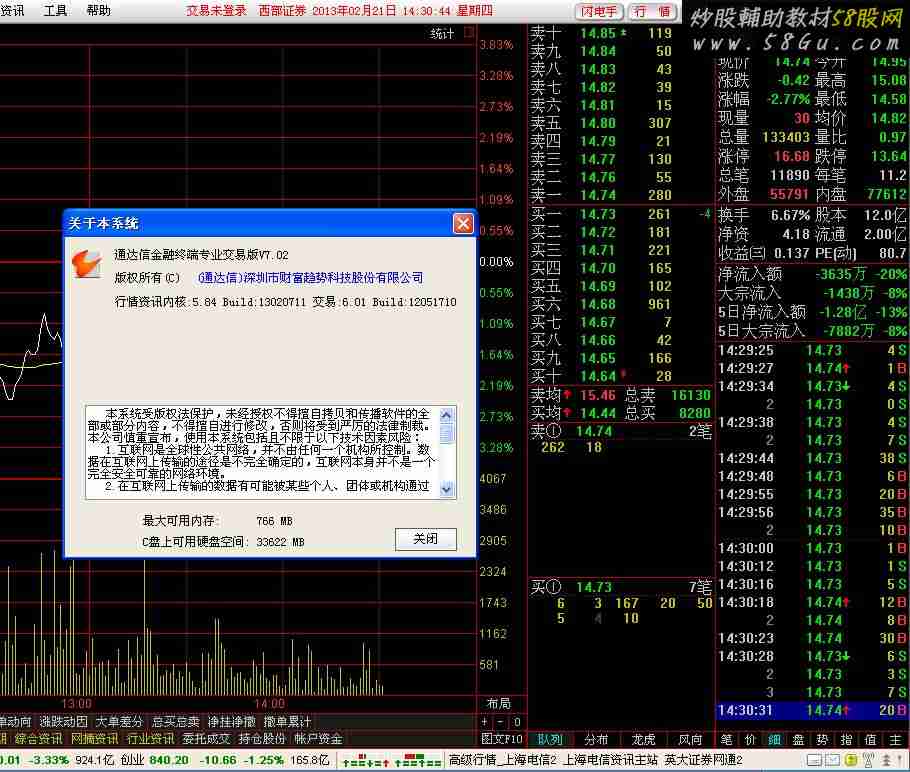The height and width of the screenshot is (772, 910).
Task: Click the 布局 layout button
Action: tap(499, 704)
